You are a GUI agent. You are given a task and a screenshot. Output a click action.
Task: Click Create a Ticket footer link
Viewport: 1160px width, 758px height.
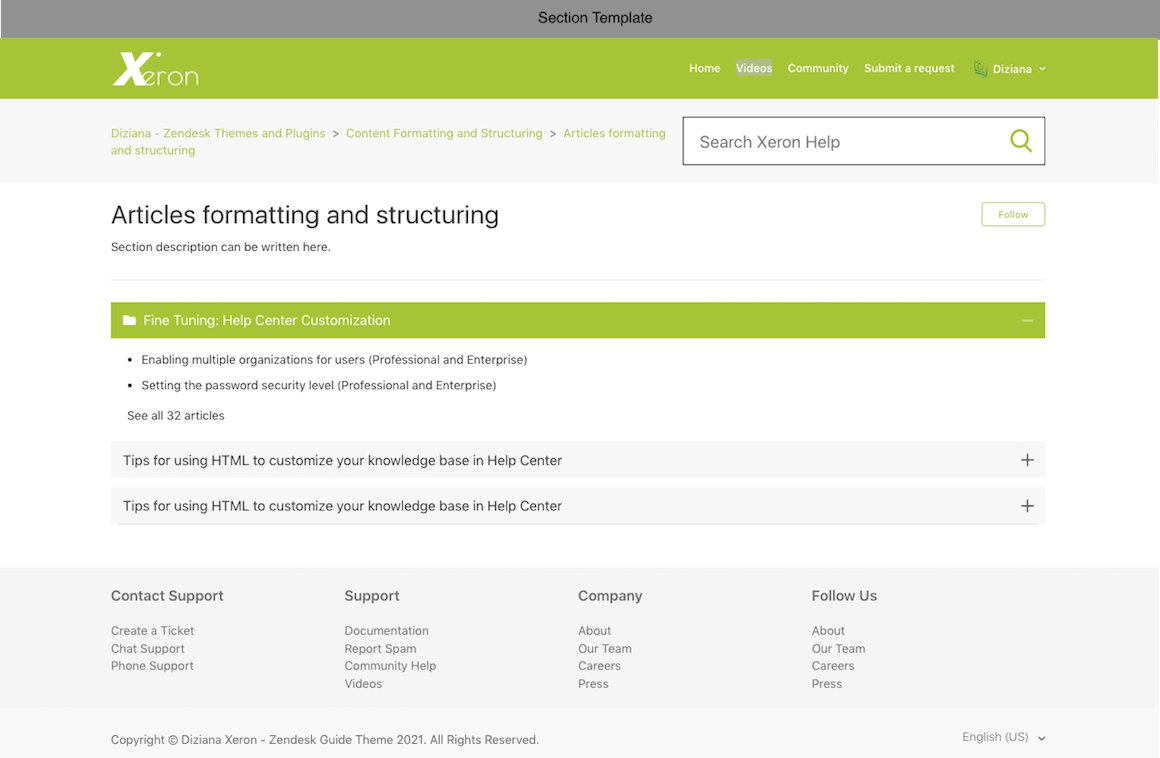152,631
